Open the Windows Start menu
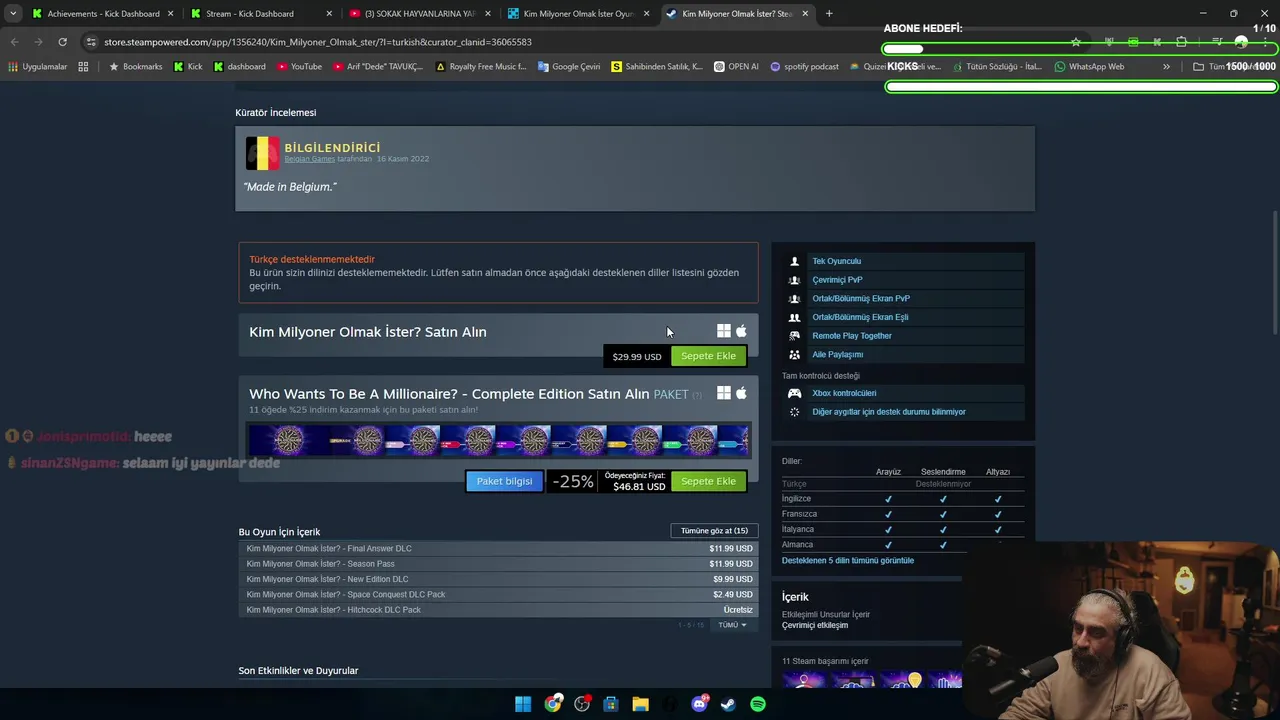Viewport: 1280px width, 720px height. 523,704
